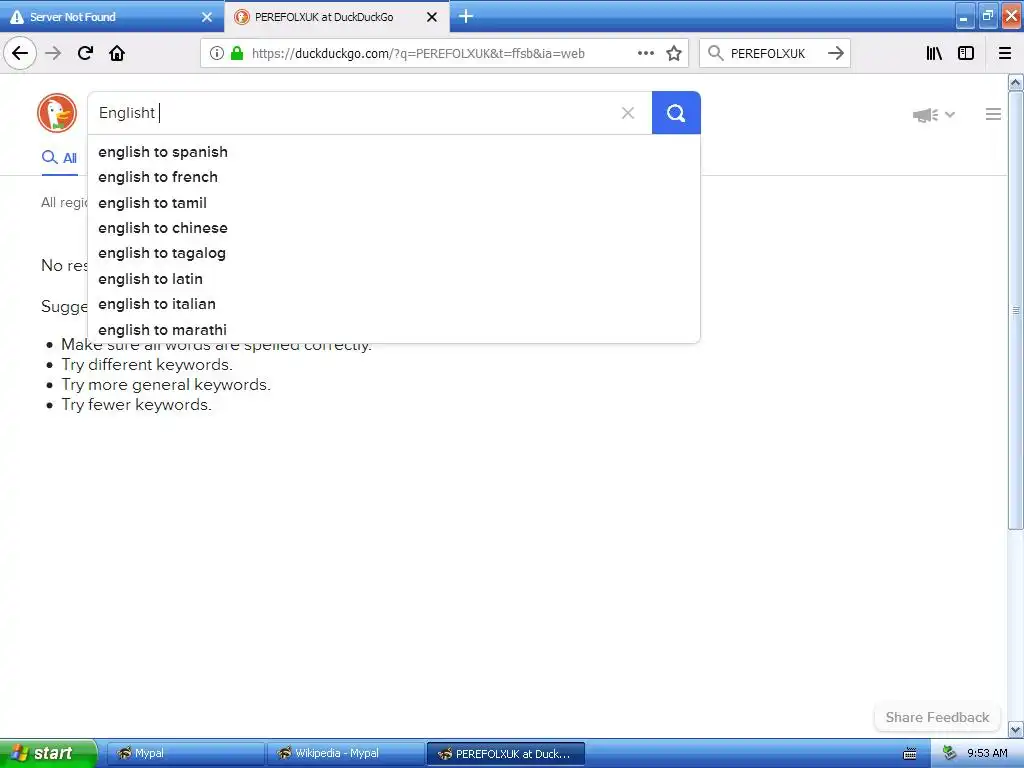
Task: Toggle the sidebar view icon
Action: [x=966, y=53]
